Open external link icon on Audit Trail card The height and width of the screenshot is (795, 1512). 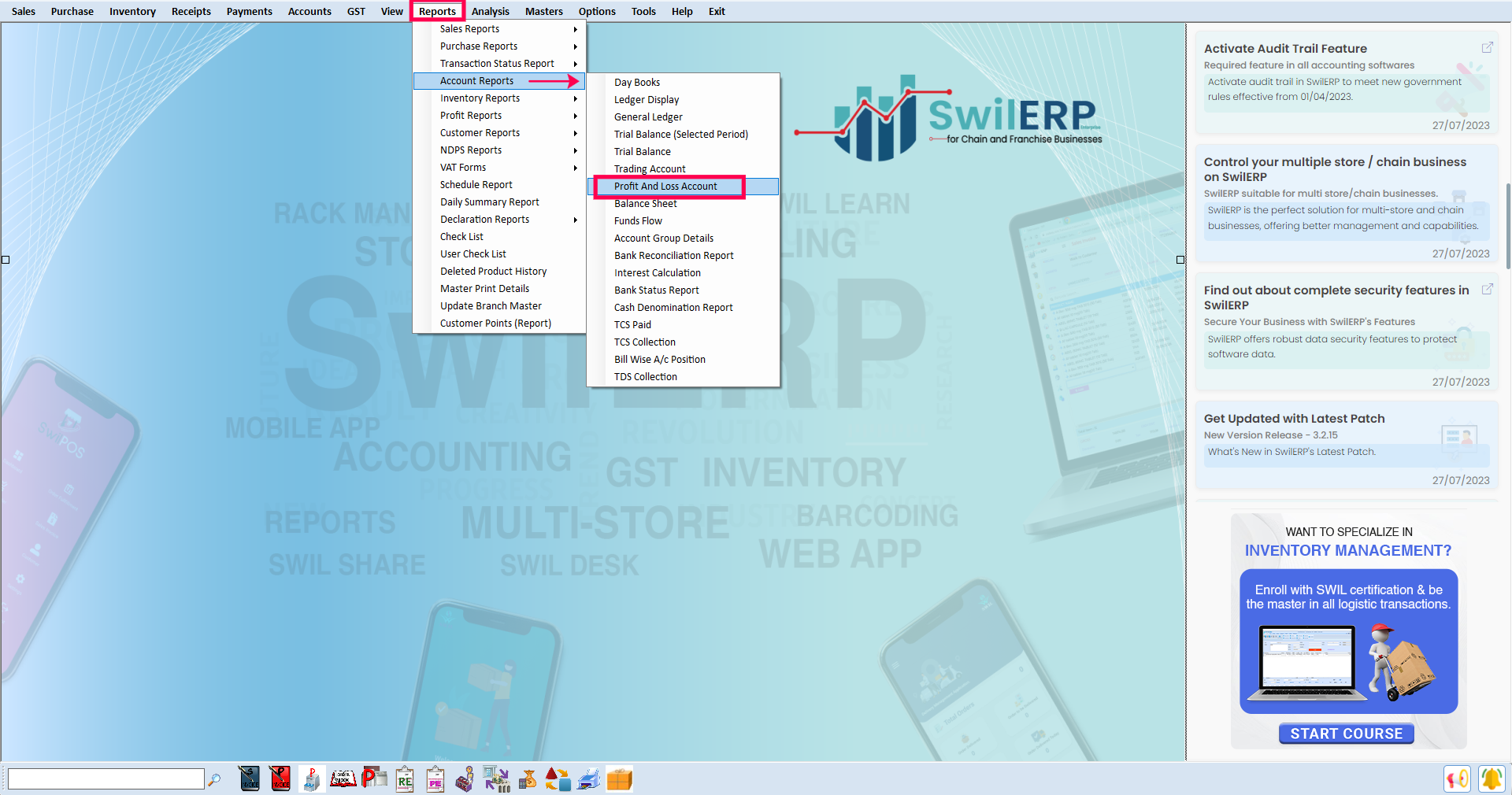pyautogui.click(x=1487, y=47)
